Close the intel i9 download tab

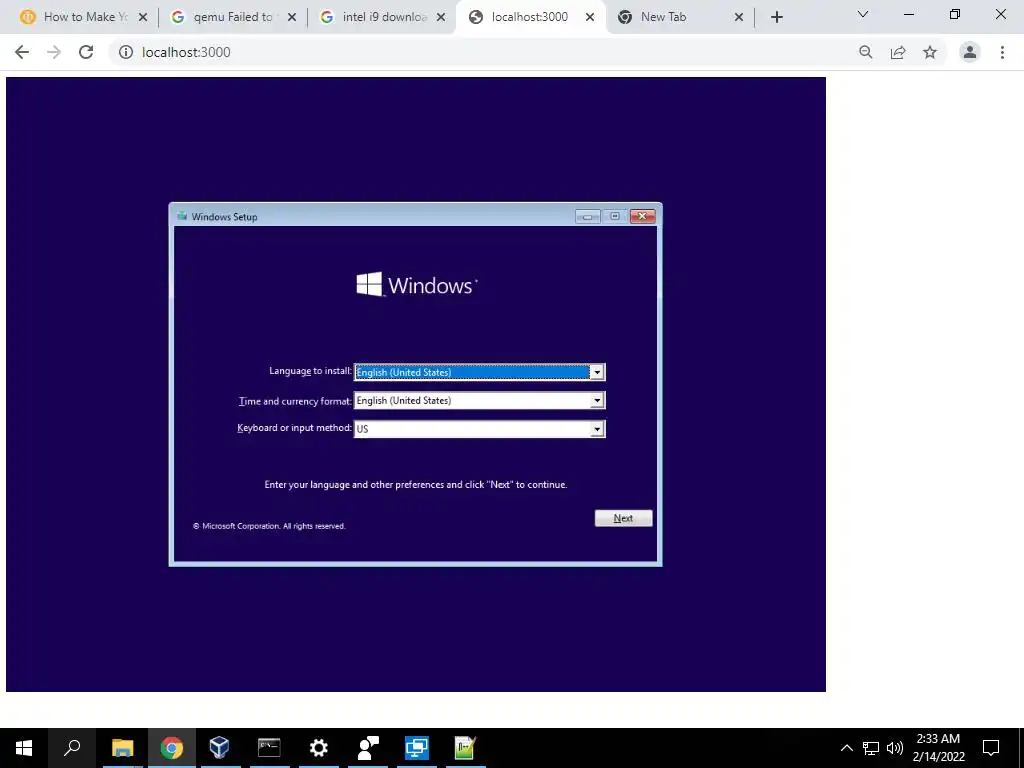click(x=441, y=18)
